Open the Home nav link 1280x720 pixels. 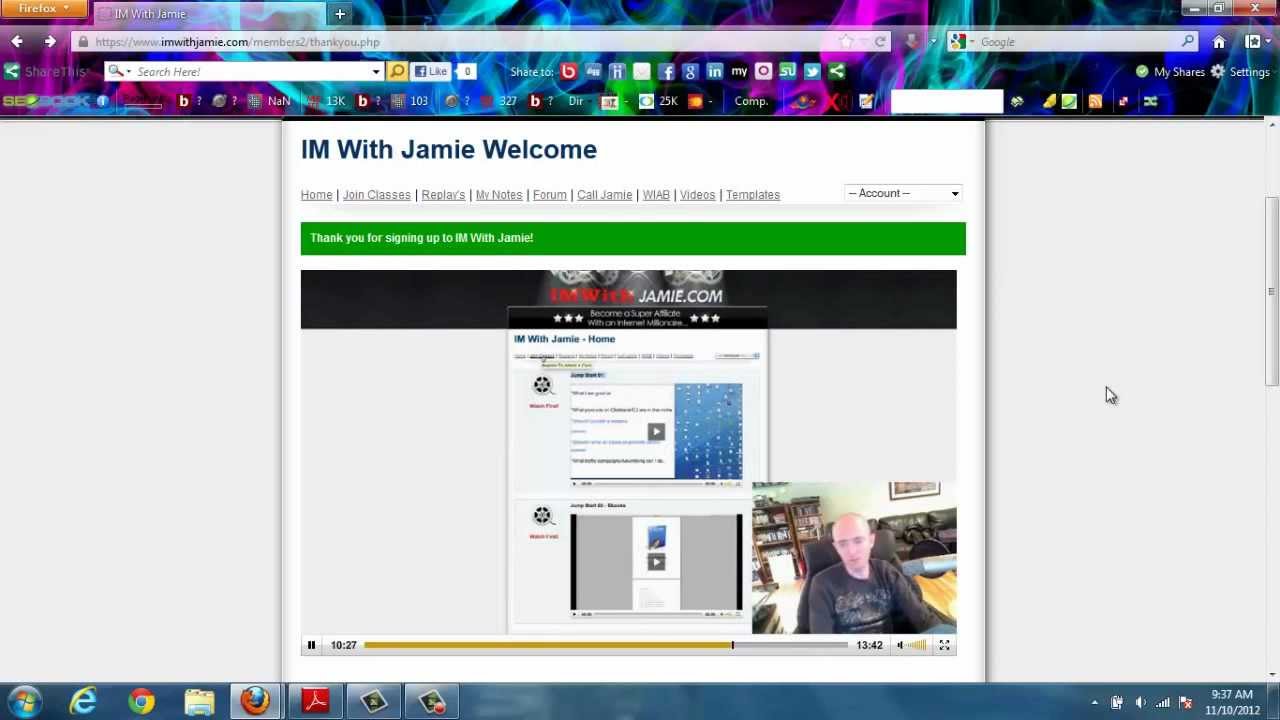coord(316,195)
